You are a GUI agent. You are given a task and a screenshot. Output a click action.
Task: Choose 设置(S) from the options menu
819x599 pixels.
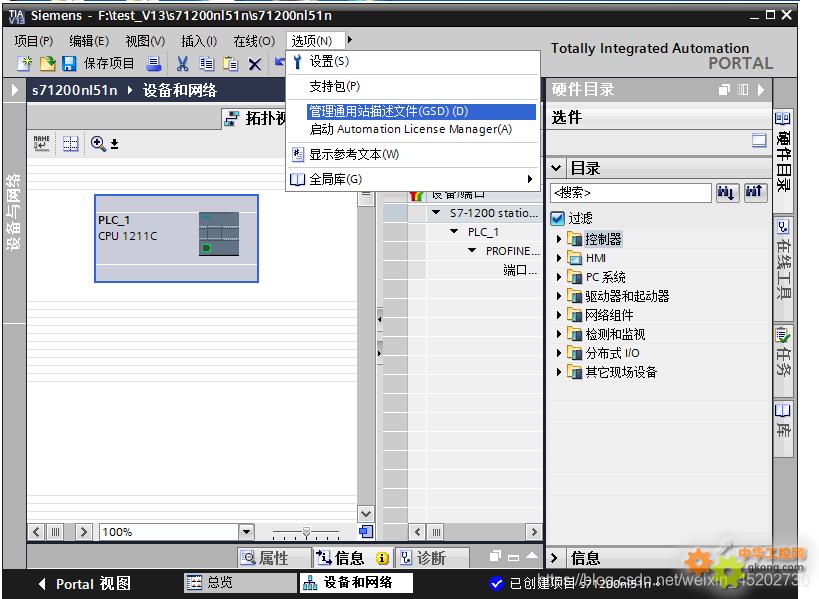(413, 62)
